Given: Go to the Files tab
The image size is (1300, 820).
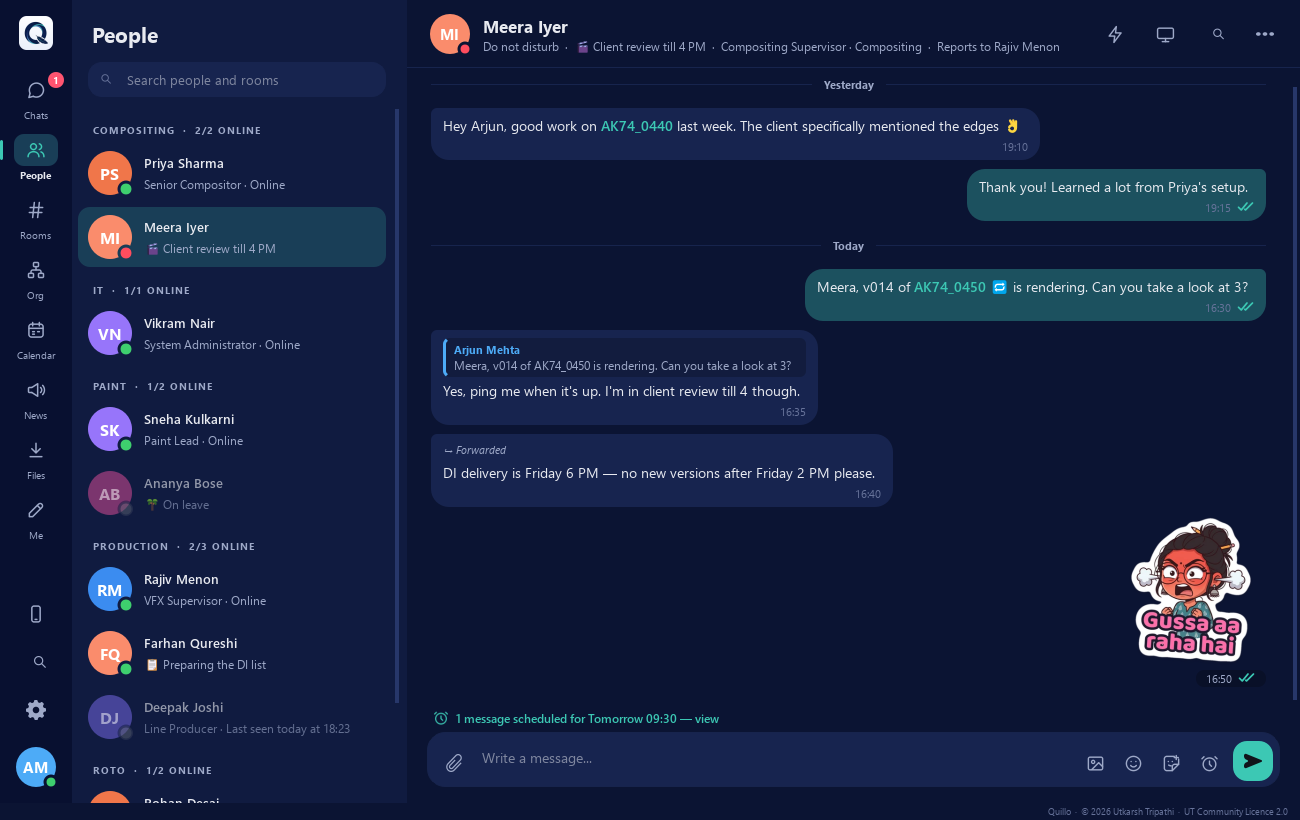Looking at the screenshot, I should tap(36, 458).
